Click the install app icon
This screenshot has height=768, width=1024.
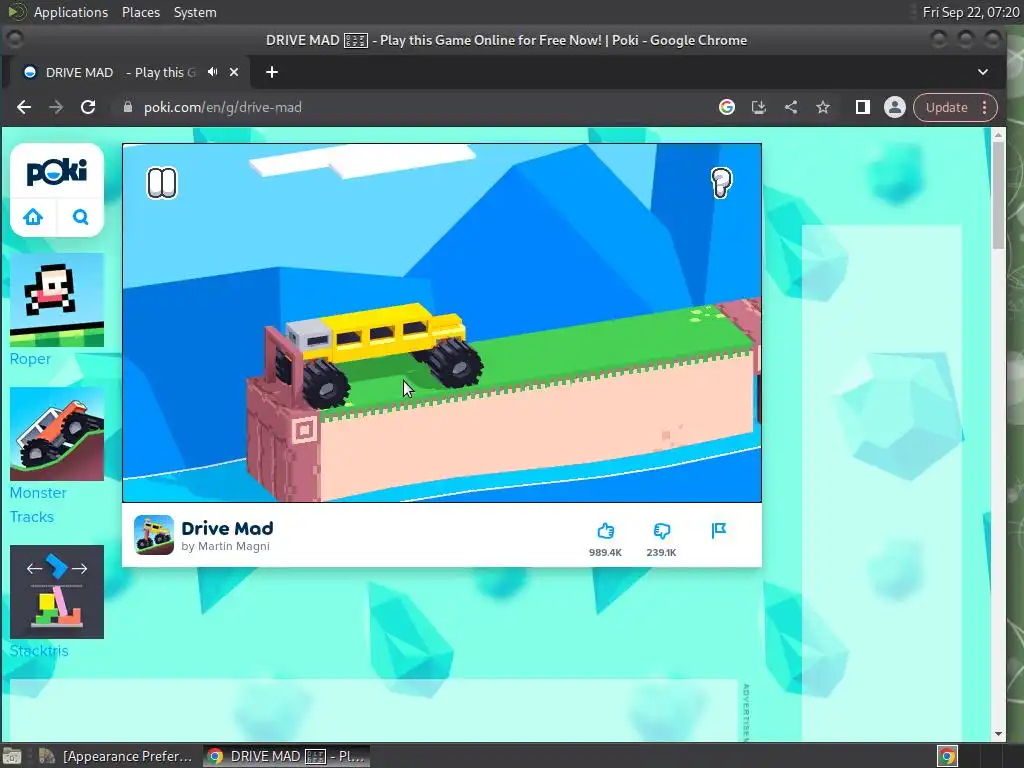coord(759,107)
